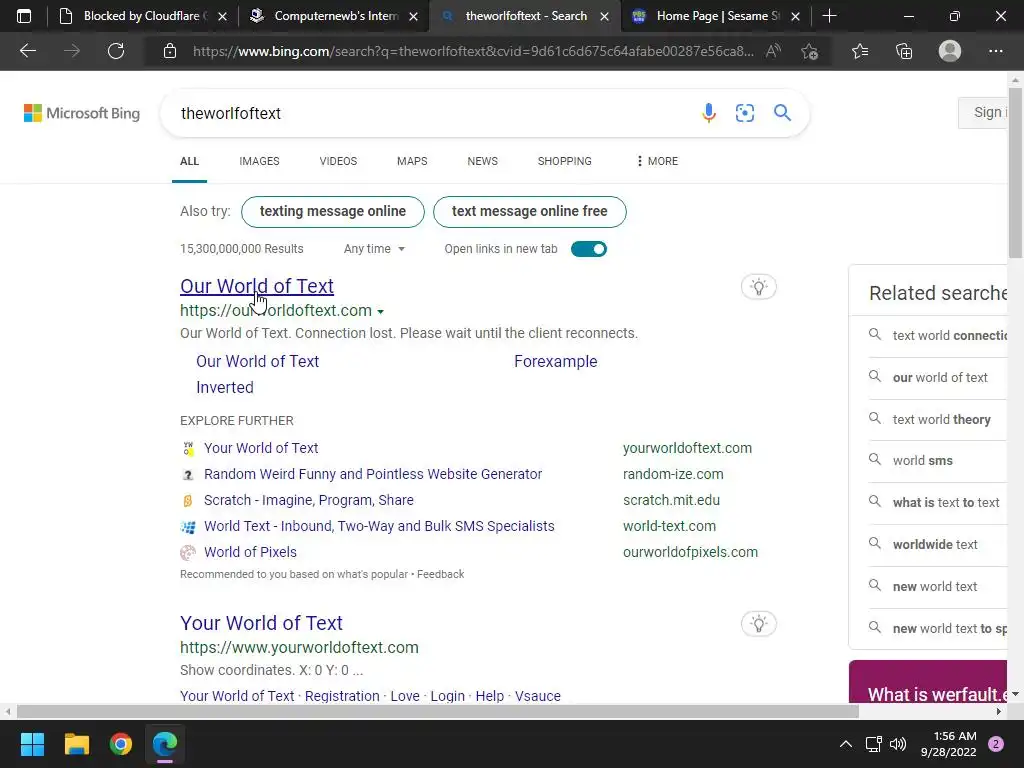Open the notification center badge
This screenshot has width=1024, height=768.
click(x=996, y=744)
